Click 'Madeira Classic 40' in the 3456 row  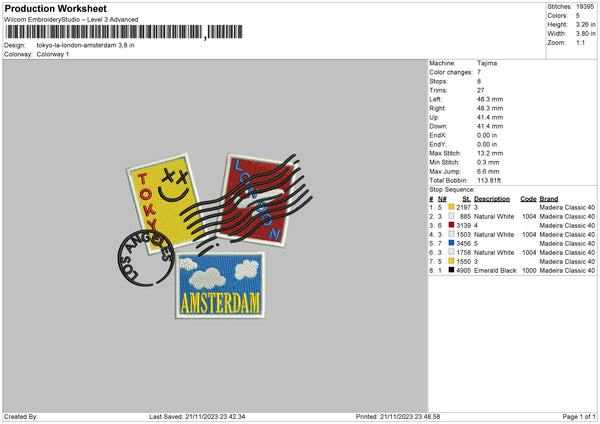[x=567, y=243]
